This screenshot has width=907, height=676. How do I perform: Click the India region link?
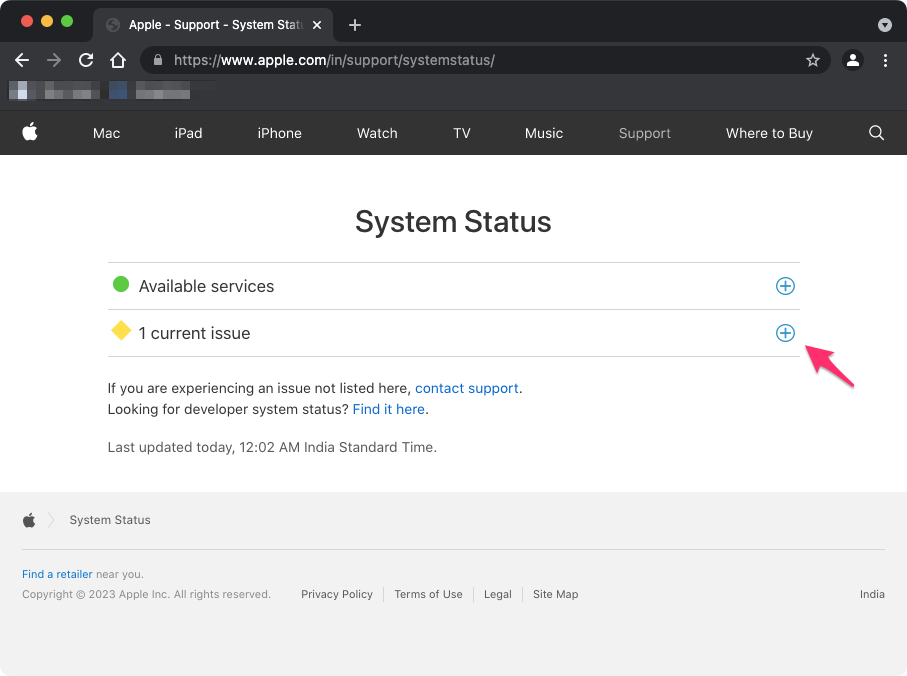pyautogui.click(x=872, y=594)
